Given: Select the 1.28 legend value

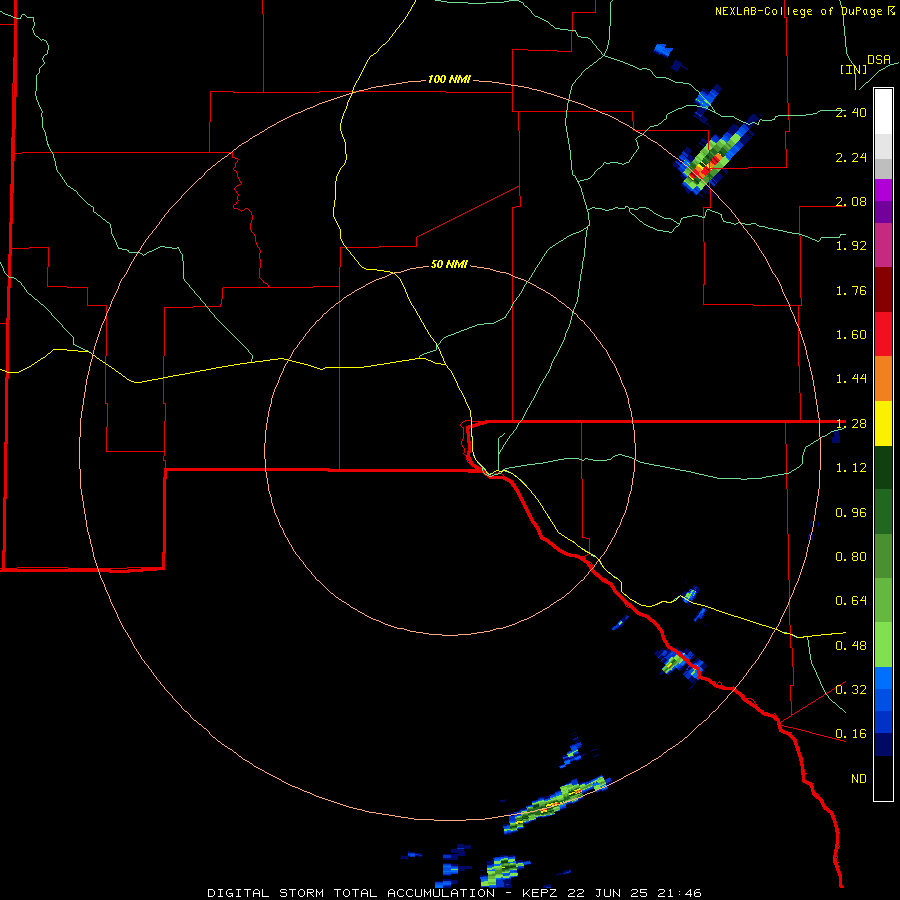Looking at the screenshot, I should [851, 424].
